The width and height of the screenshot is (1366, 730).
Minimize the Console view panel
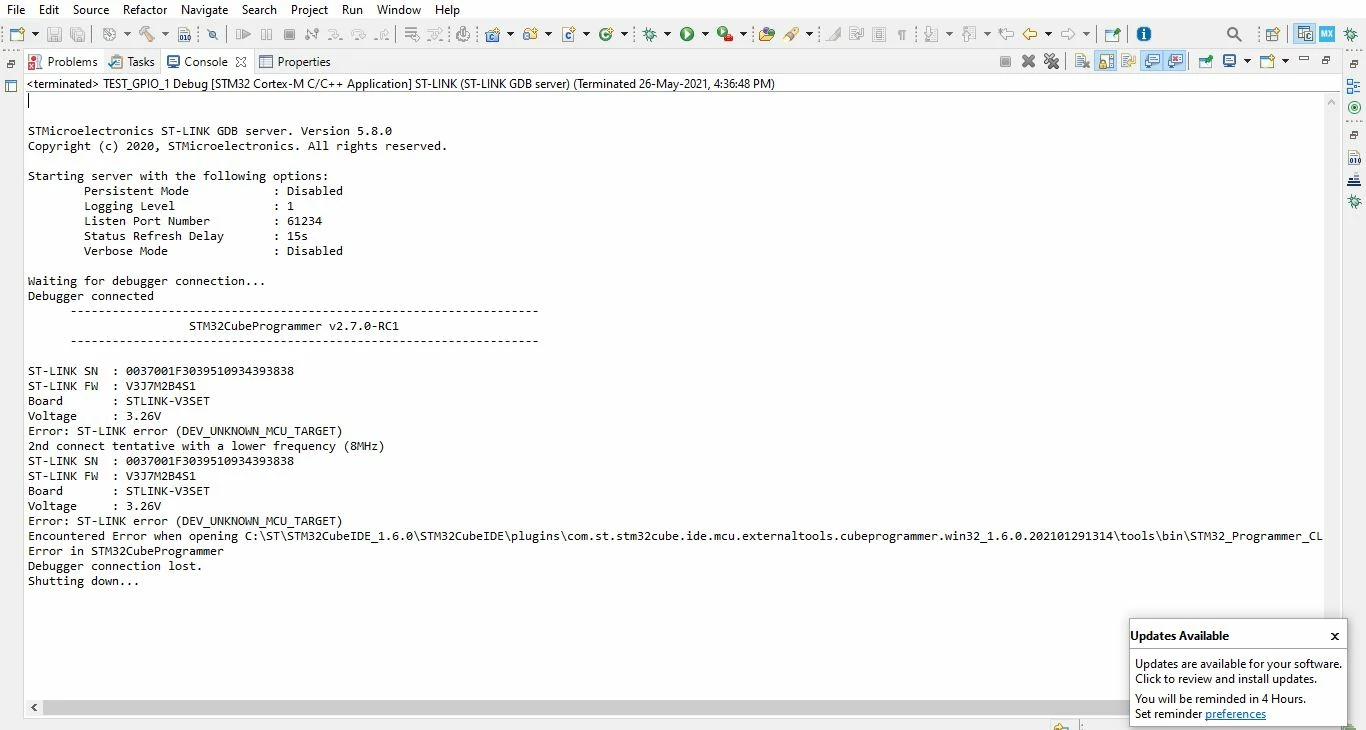(x=1303, y=59)
